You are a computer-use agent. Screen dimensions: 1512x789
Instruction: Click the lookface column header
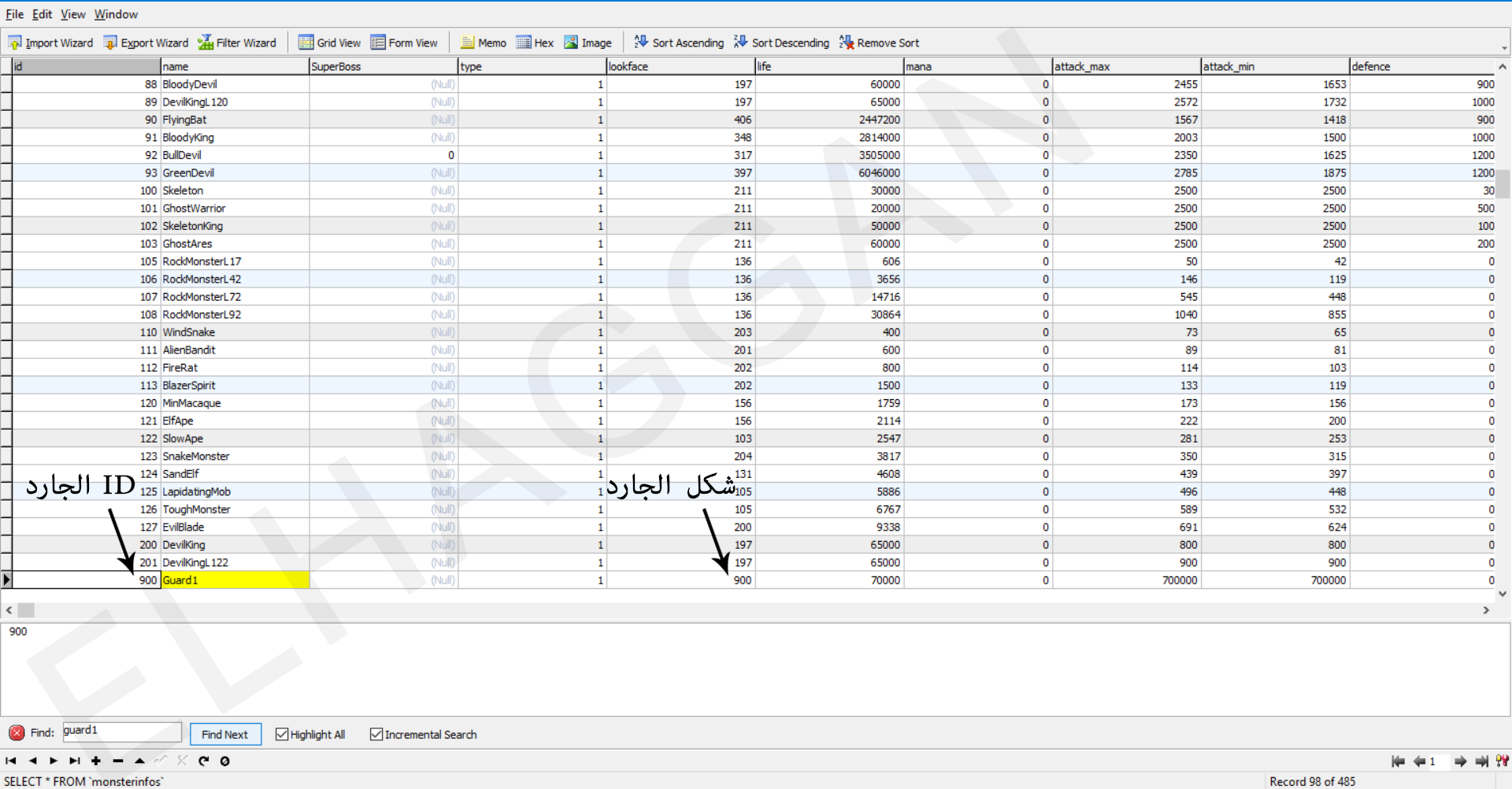tap(680, 66)
